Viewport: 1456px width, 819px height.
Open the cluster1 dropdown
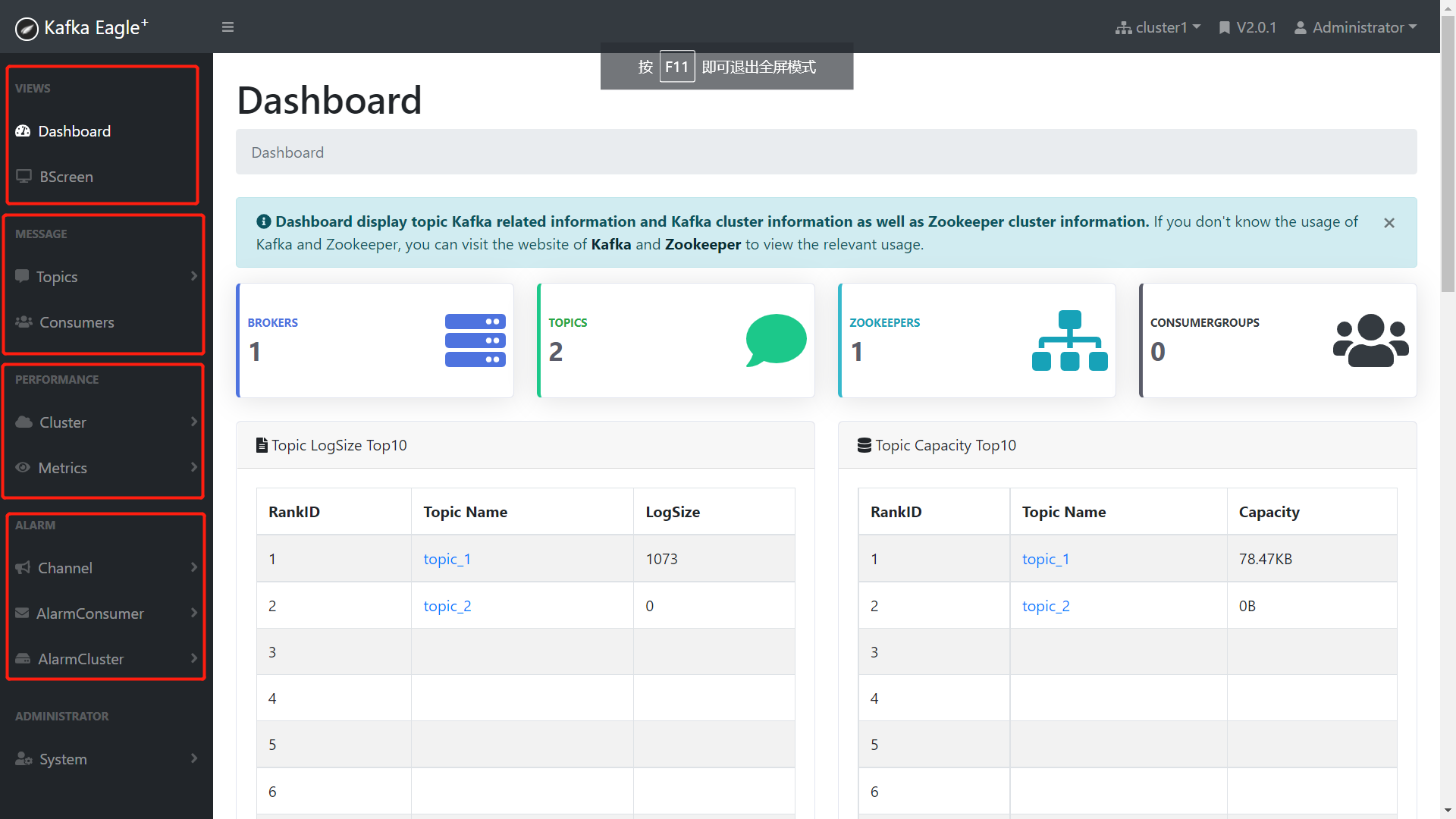pos(1159,27)
